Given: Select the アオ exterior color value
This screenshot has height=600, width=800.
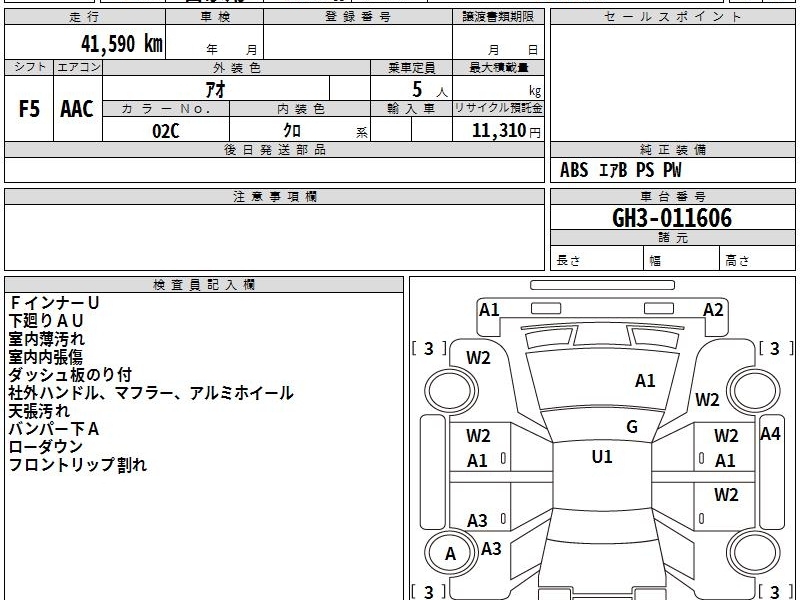Looking at the screenshot, I should coord(216,89).
